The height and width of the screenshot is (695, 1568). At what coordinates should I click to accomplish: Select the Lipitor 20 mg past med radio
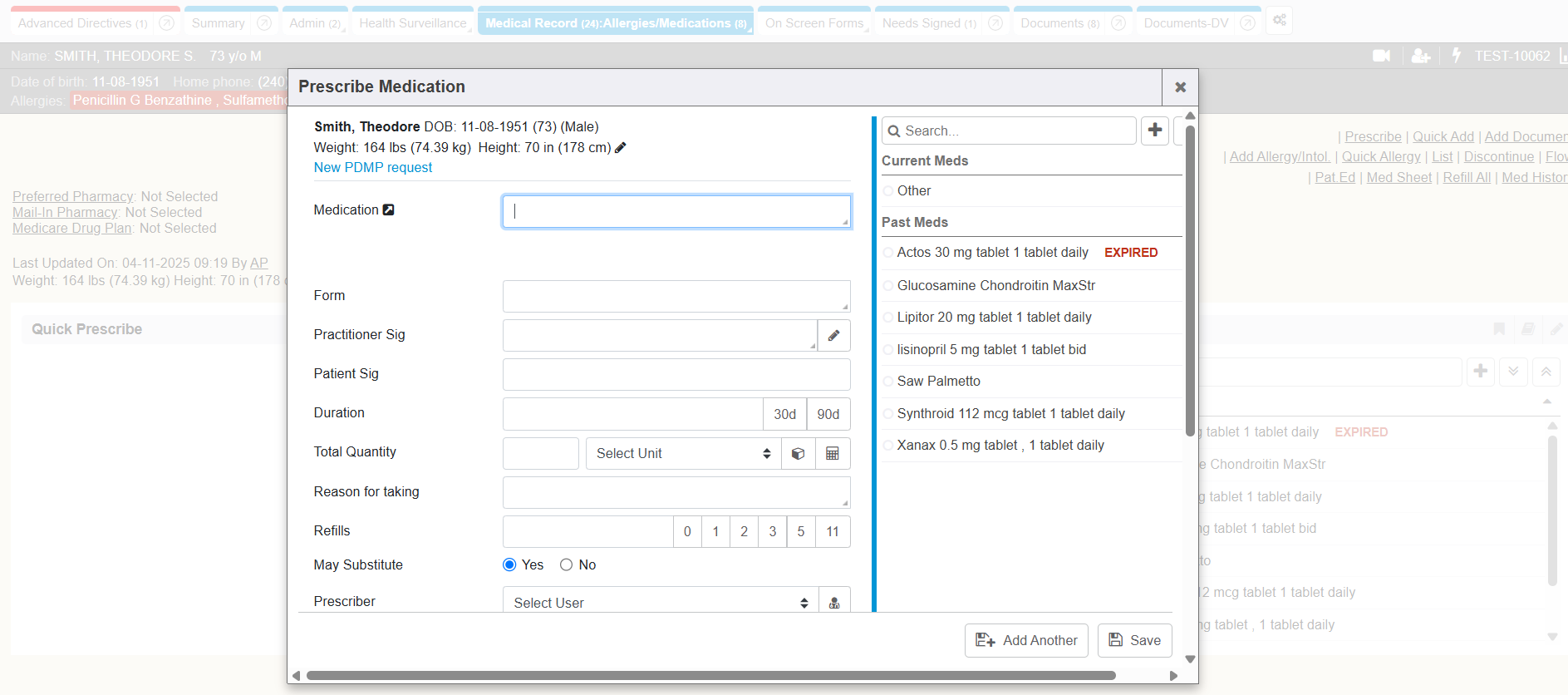tap(888, 318)
